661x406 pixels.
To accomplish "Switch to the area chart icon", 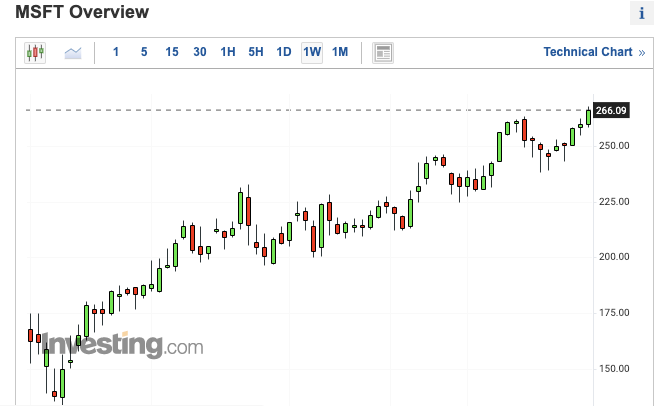I will click(73, 53).
